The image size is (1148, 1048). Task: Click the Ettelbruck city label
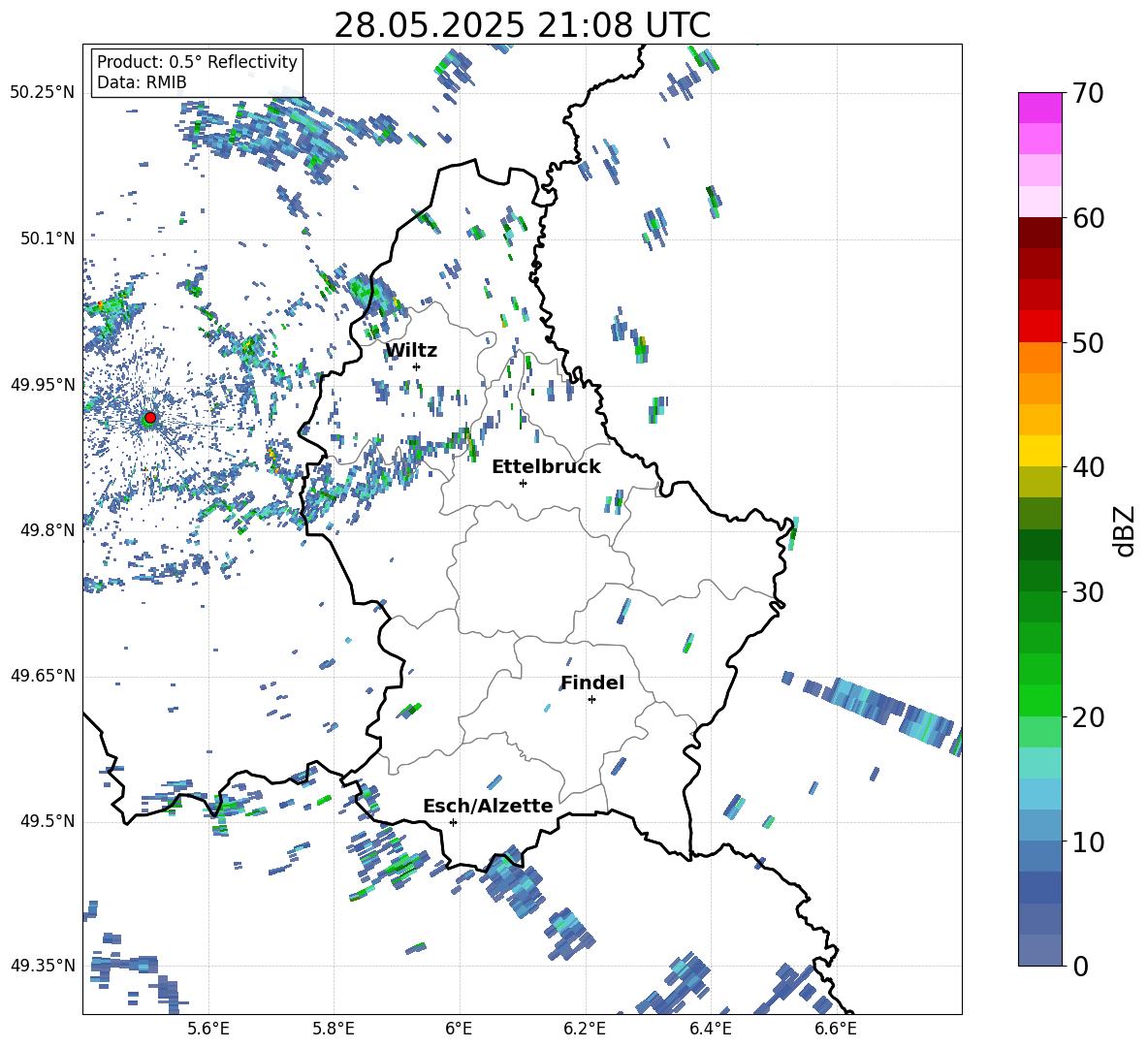pyautogui.click(x=546, y=467)
